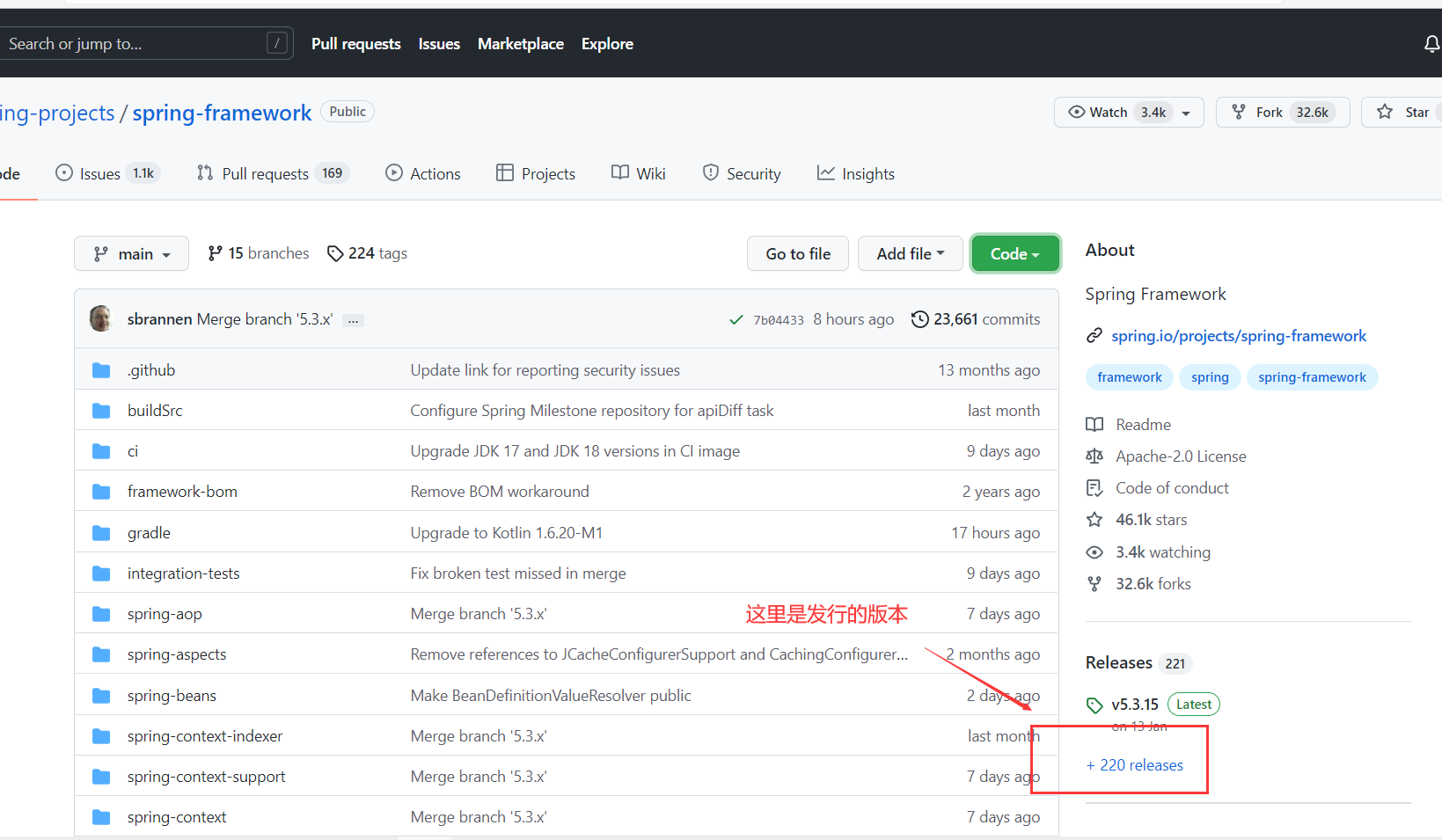Click the link chain icon in About
The width and height of the screenshot is (1442, 840).
[x=1094, y=336]
